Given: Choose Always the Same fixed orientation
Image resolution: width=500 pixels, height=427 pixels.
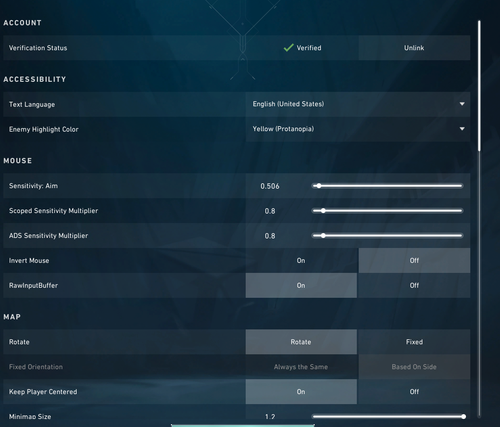Looking at the screenshot, I should point(301,367).
